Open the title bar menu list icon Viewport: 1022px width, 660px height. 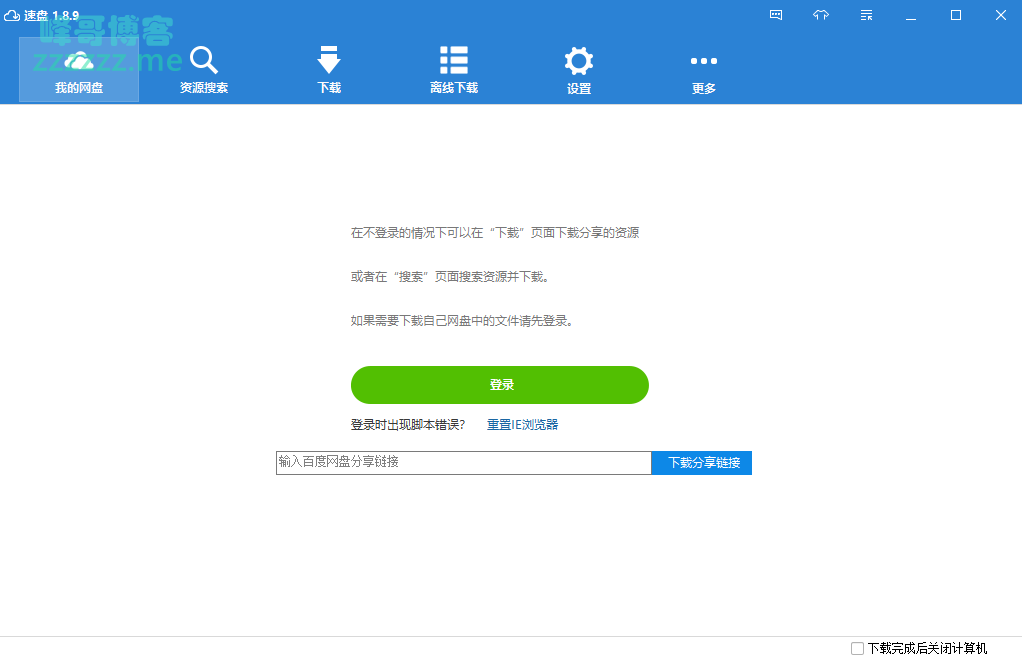point(866,15)
